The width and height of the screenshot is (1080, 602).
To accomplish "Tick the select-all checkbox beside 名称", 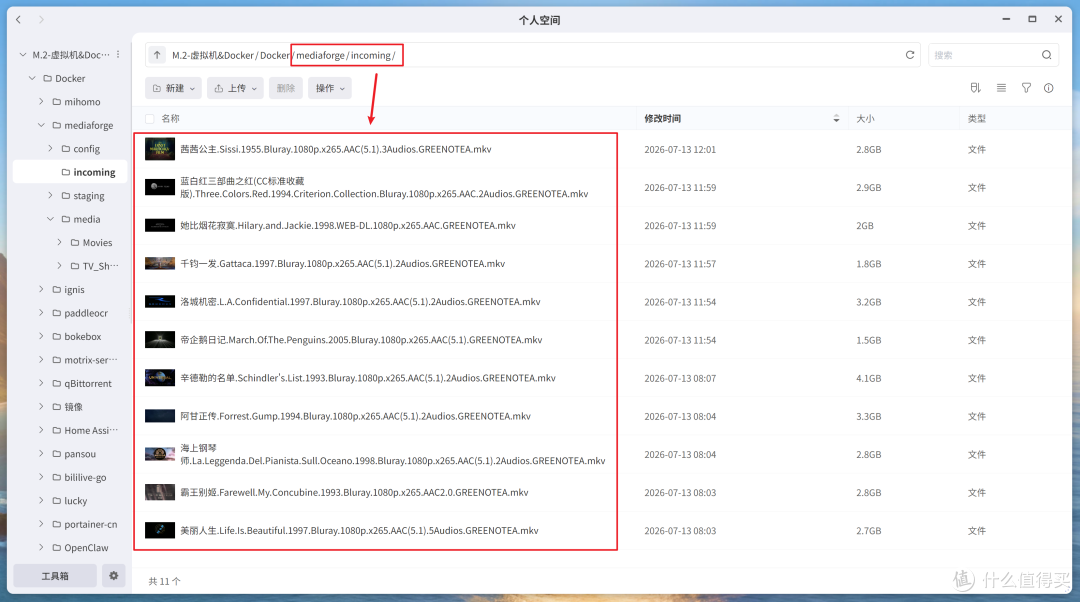I will pyautogui.click(x=149, y=118).
